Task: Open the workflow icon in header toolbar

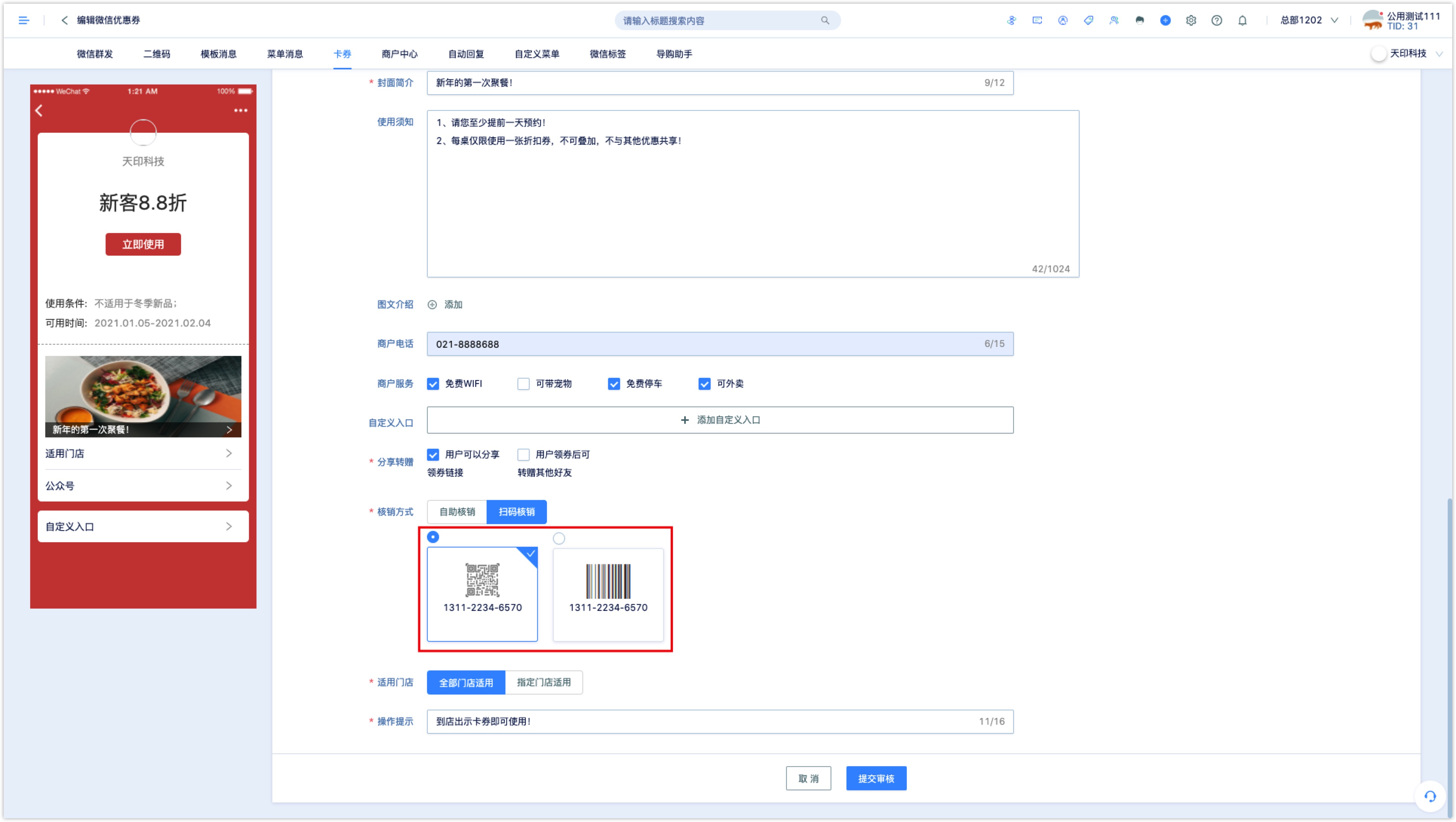Action: coord(1011,20)
